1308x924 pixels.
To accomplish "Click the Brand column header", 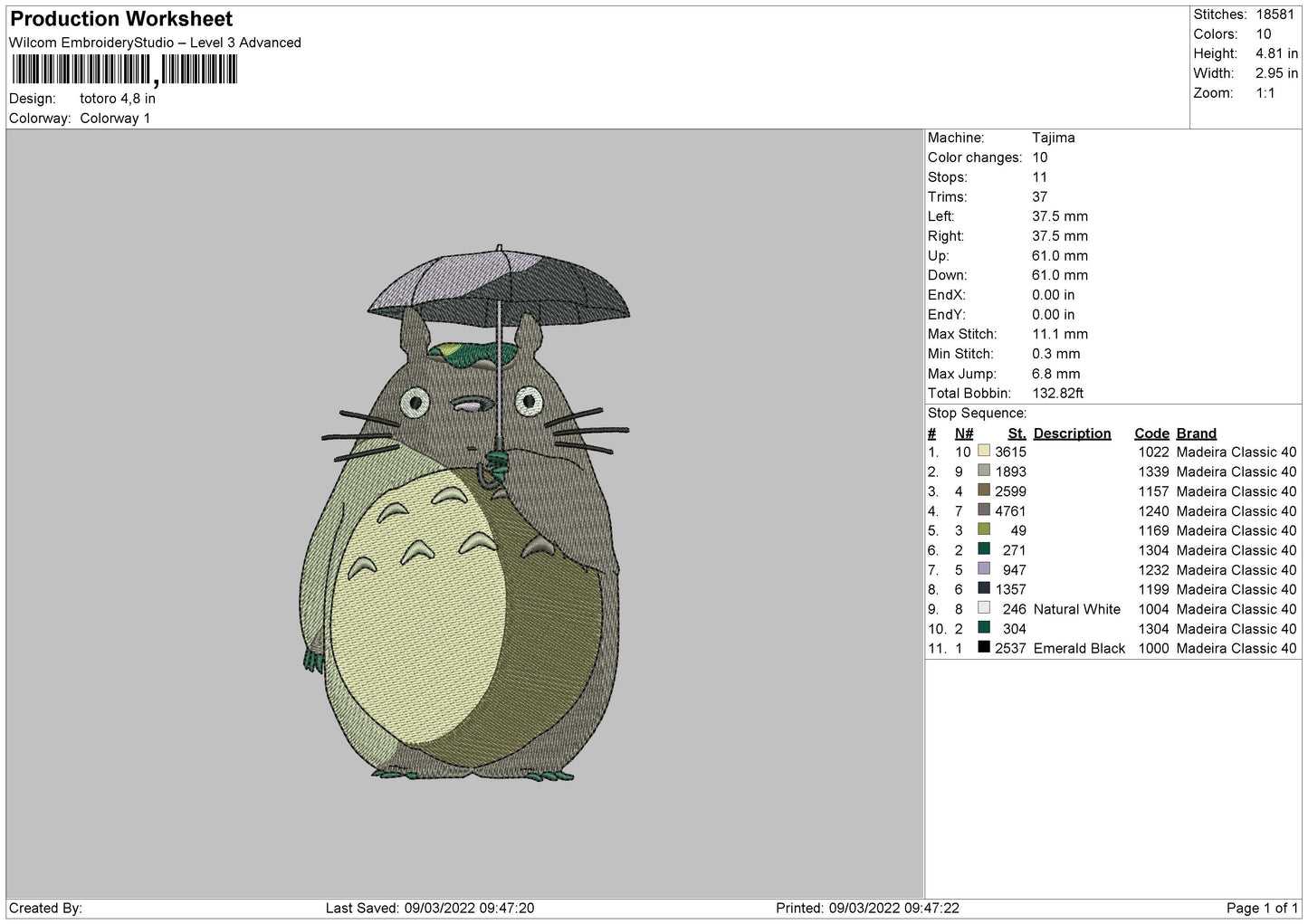I will tap(1196, 433).
